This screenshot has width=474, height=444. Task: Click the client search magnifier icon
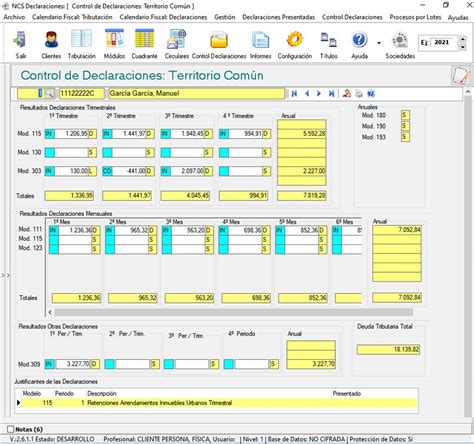pos(49,94)
